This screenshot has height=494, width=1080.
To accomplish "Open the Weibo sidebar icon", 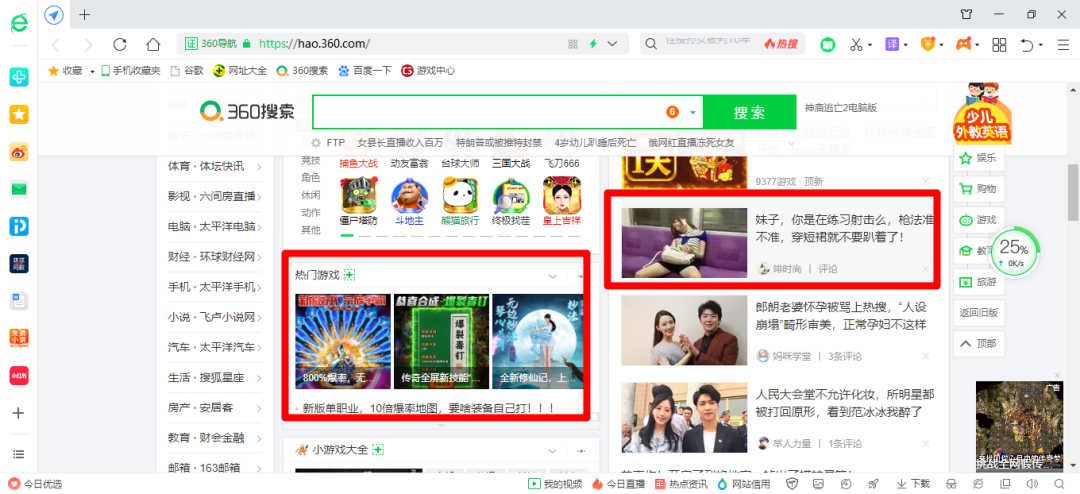I will coord(19,152).
